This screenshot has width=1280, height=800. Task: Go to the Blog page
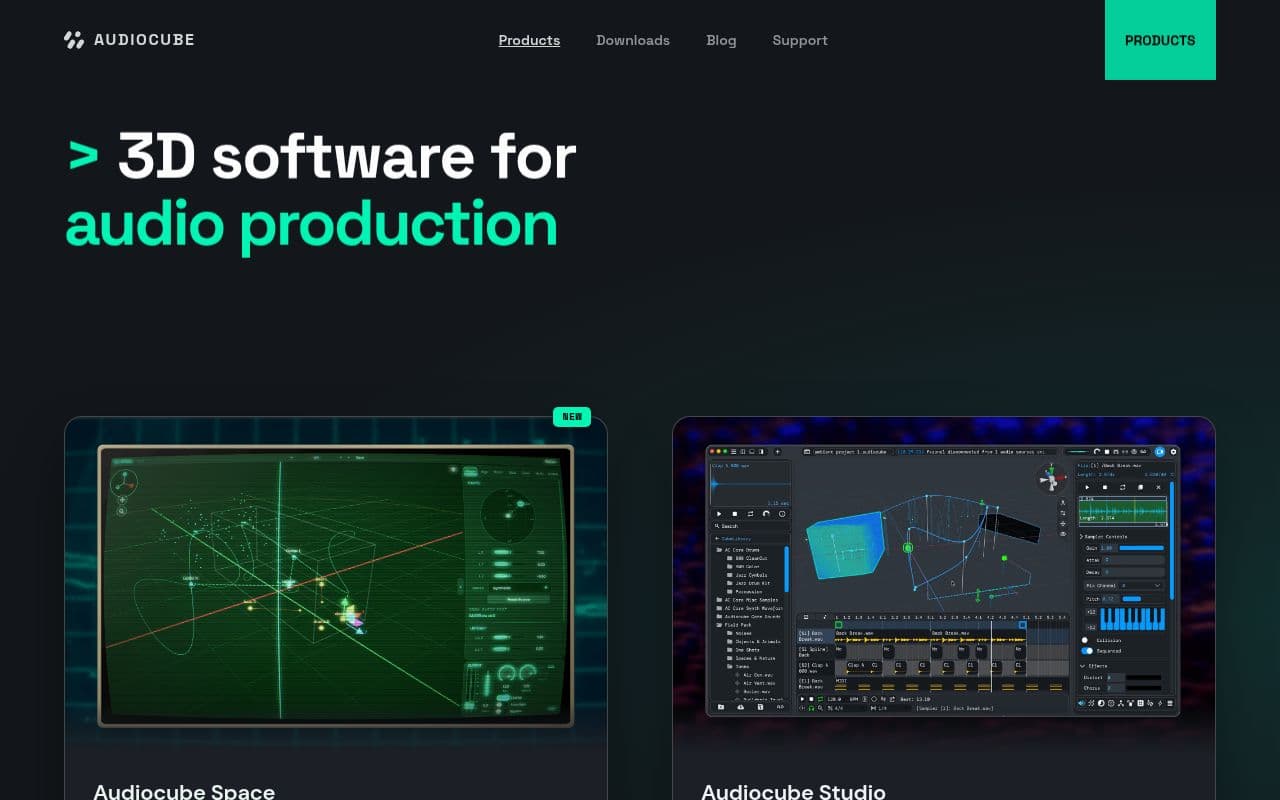tap(721, 40)
